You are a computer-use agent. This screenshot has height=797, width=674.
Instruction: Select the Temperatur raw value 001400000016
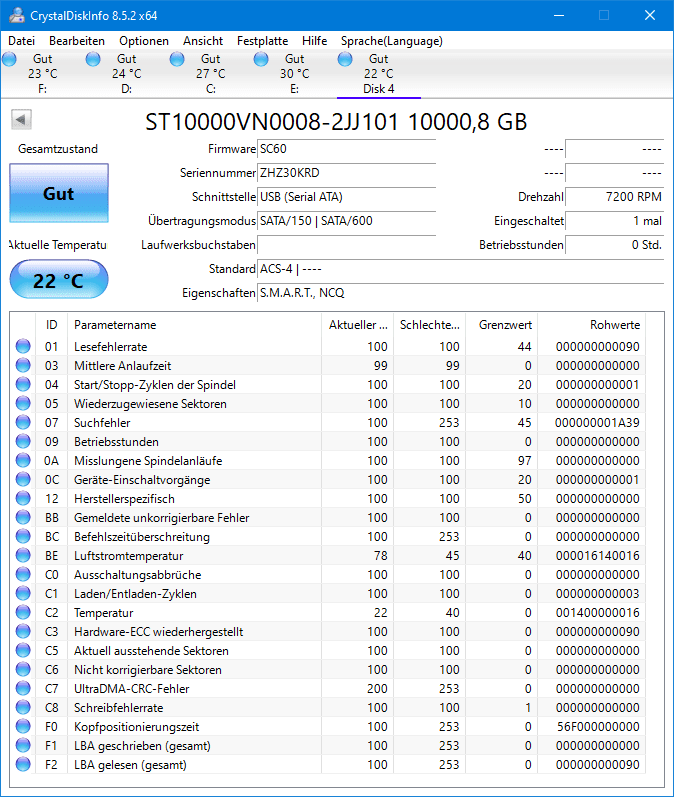tap(597, 612)
